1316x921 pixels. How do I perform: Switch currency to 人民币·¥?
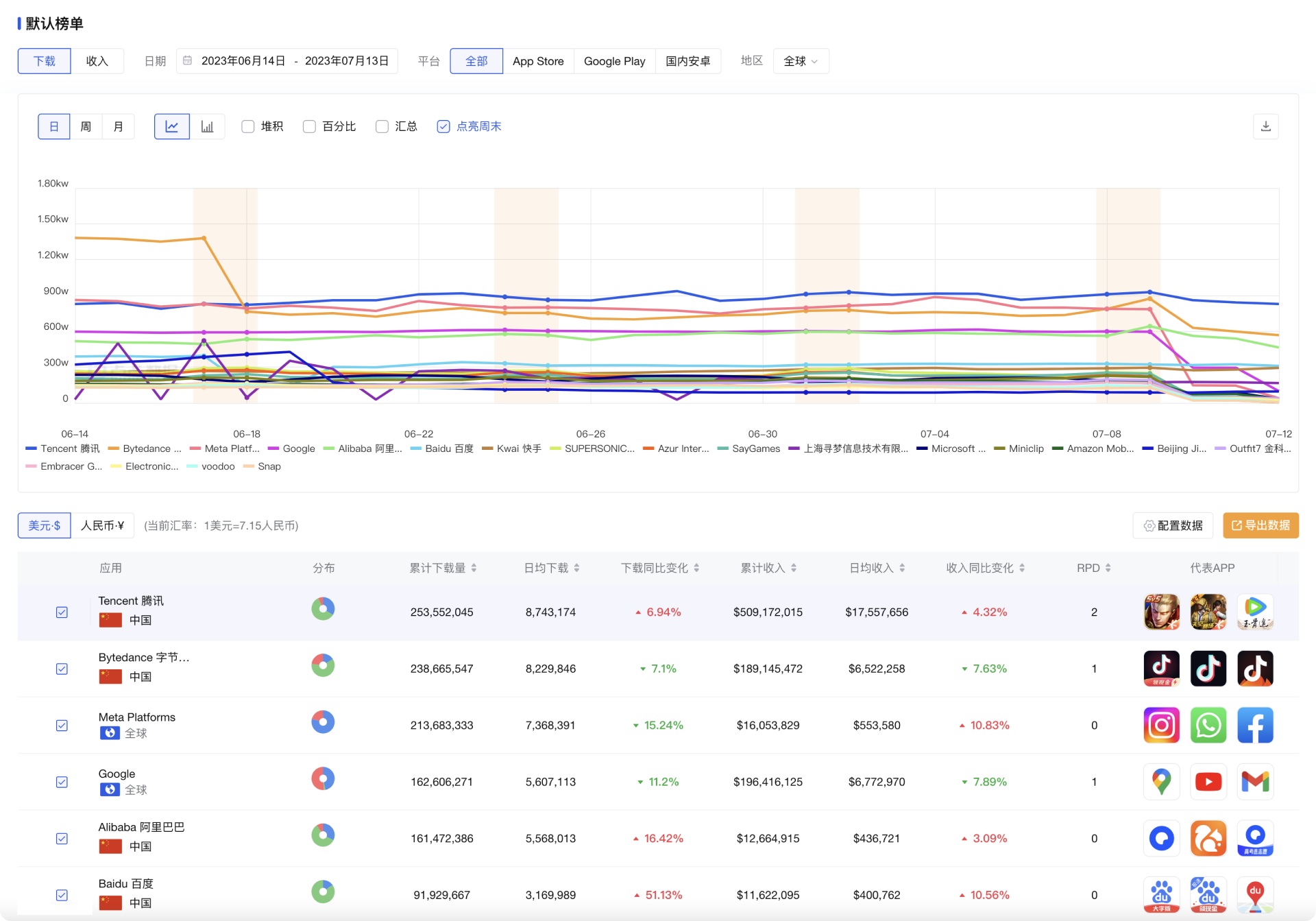pos(102,525)
